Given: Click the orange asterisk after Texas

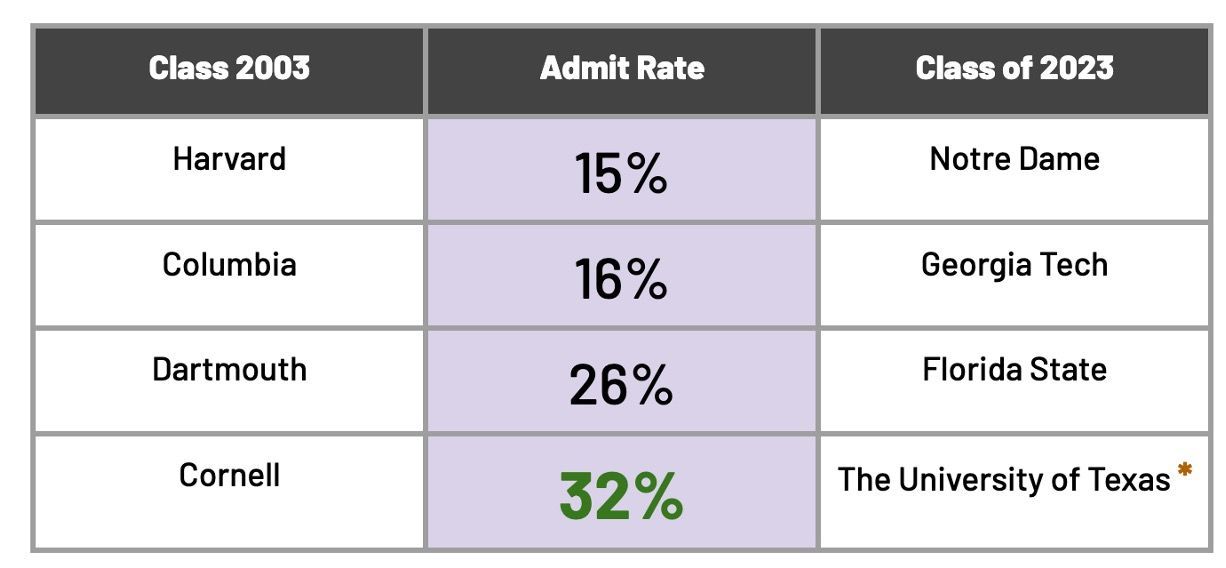Looking at the screenshot, I should click(1185, 470).
